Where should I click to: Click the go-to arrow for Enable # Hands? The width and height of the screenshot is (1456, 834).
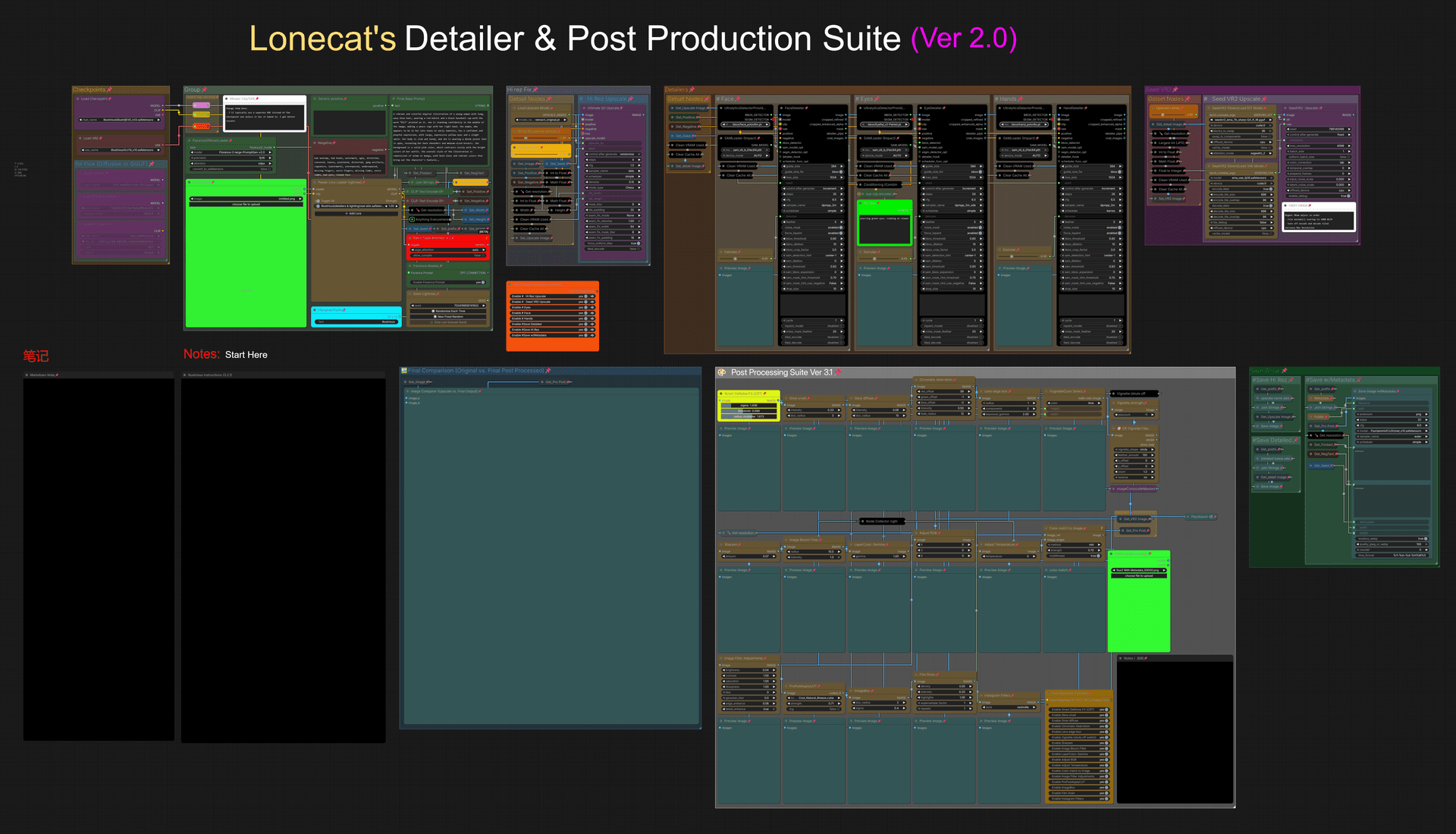(x=592, y=318)
